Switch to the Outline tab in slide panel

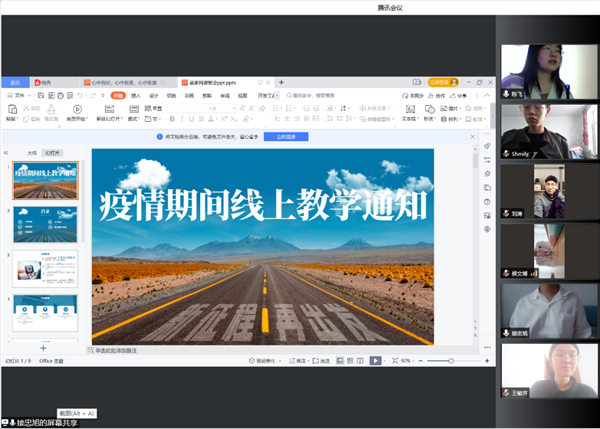(32, 153)
